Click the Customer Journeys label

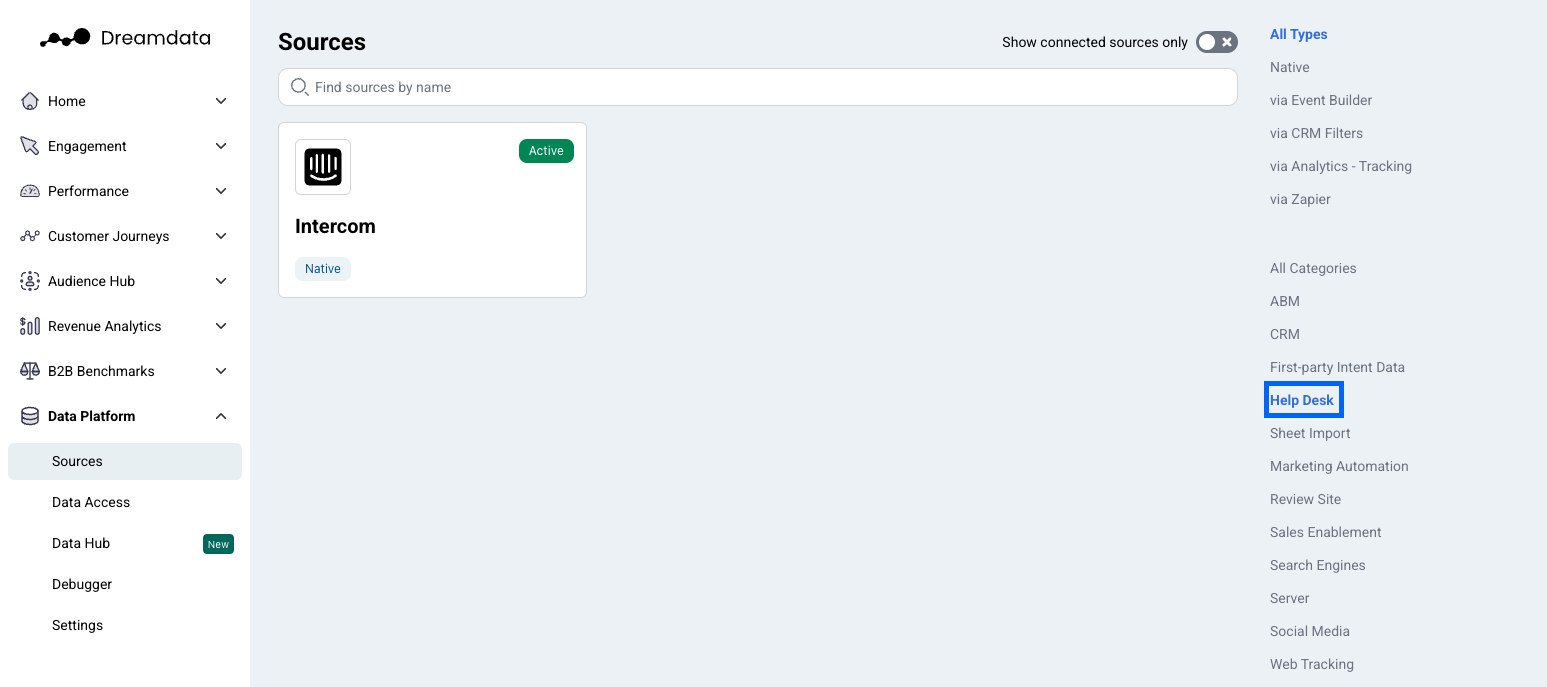(x=109, y=236)
